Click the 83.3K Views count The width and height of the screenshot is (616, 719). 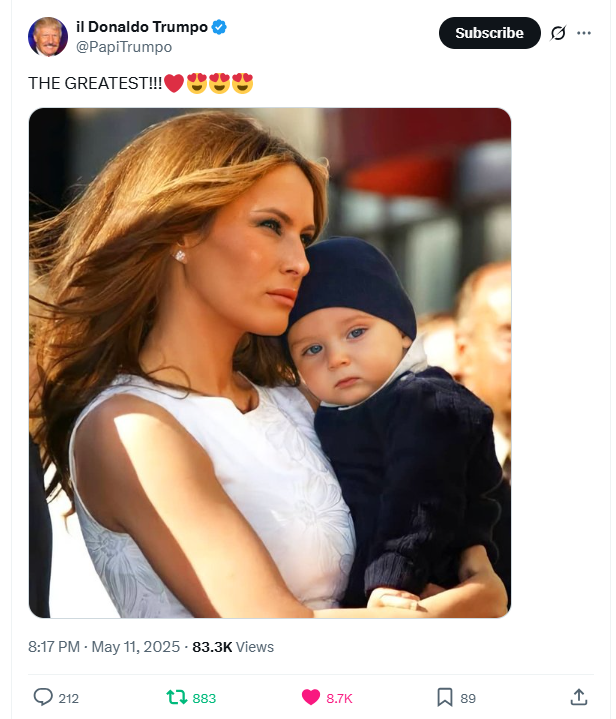pos(233,647)
